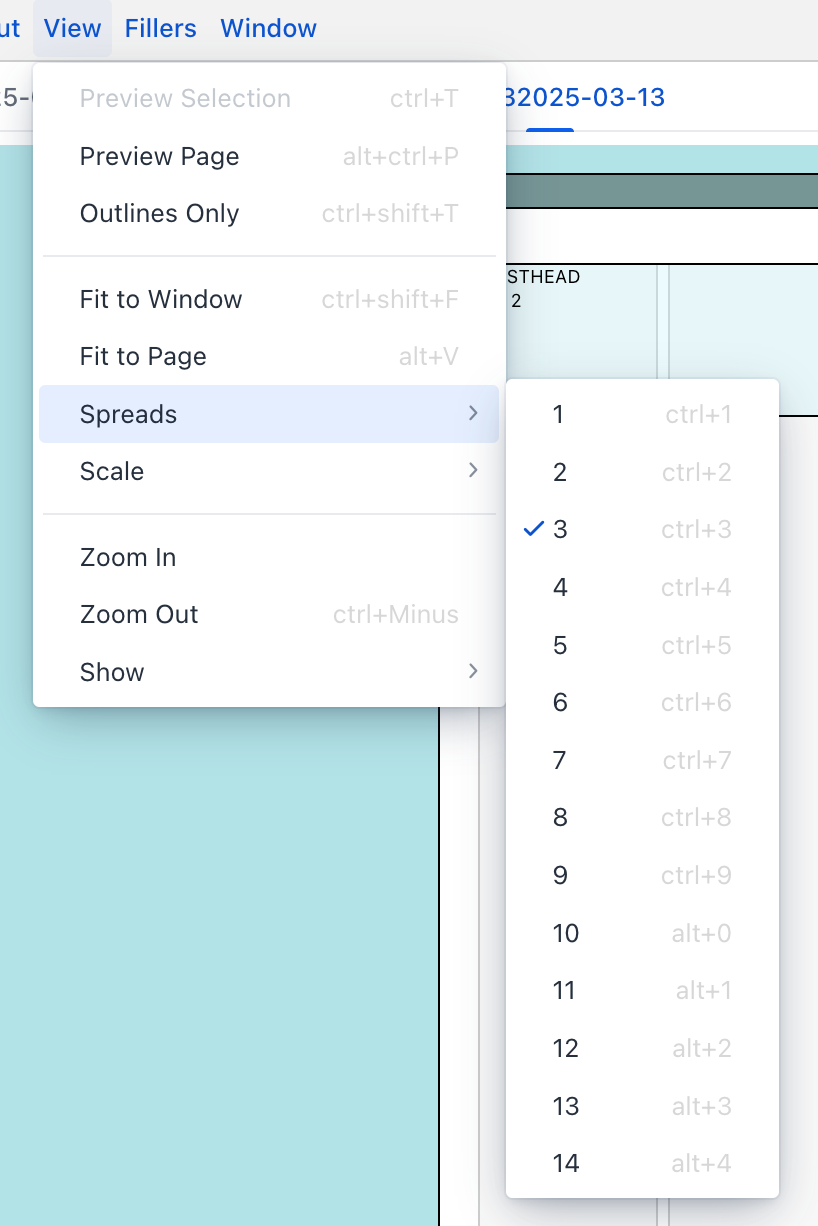Switch to the 2025-03-13 tab
818x1226 pixels.
[x=590, y=98]
